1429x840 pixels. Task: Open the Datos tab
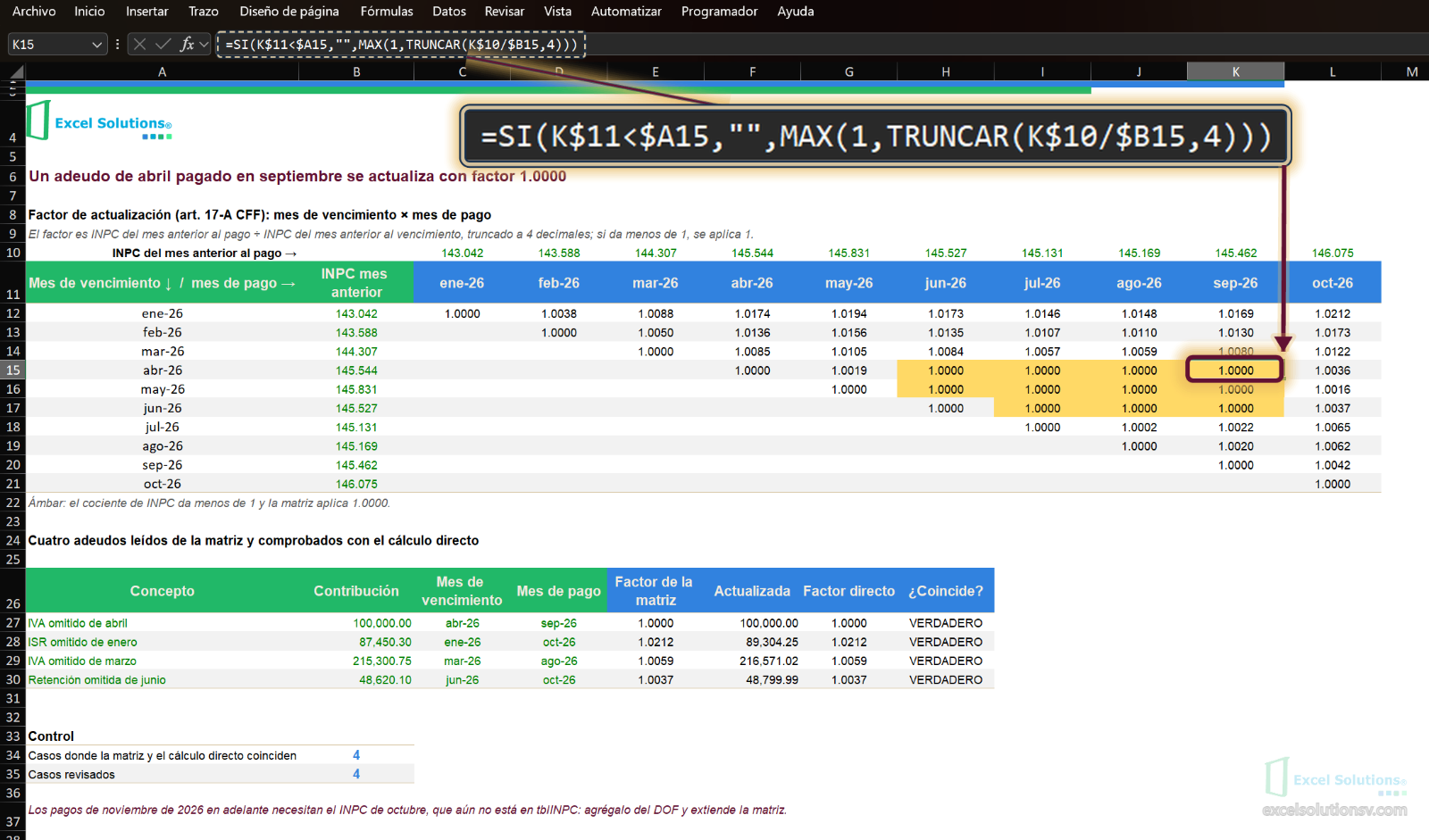[449, 12]
